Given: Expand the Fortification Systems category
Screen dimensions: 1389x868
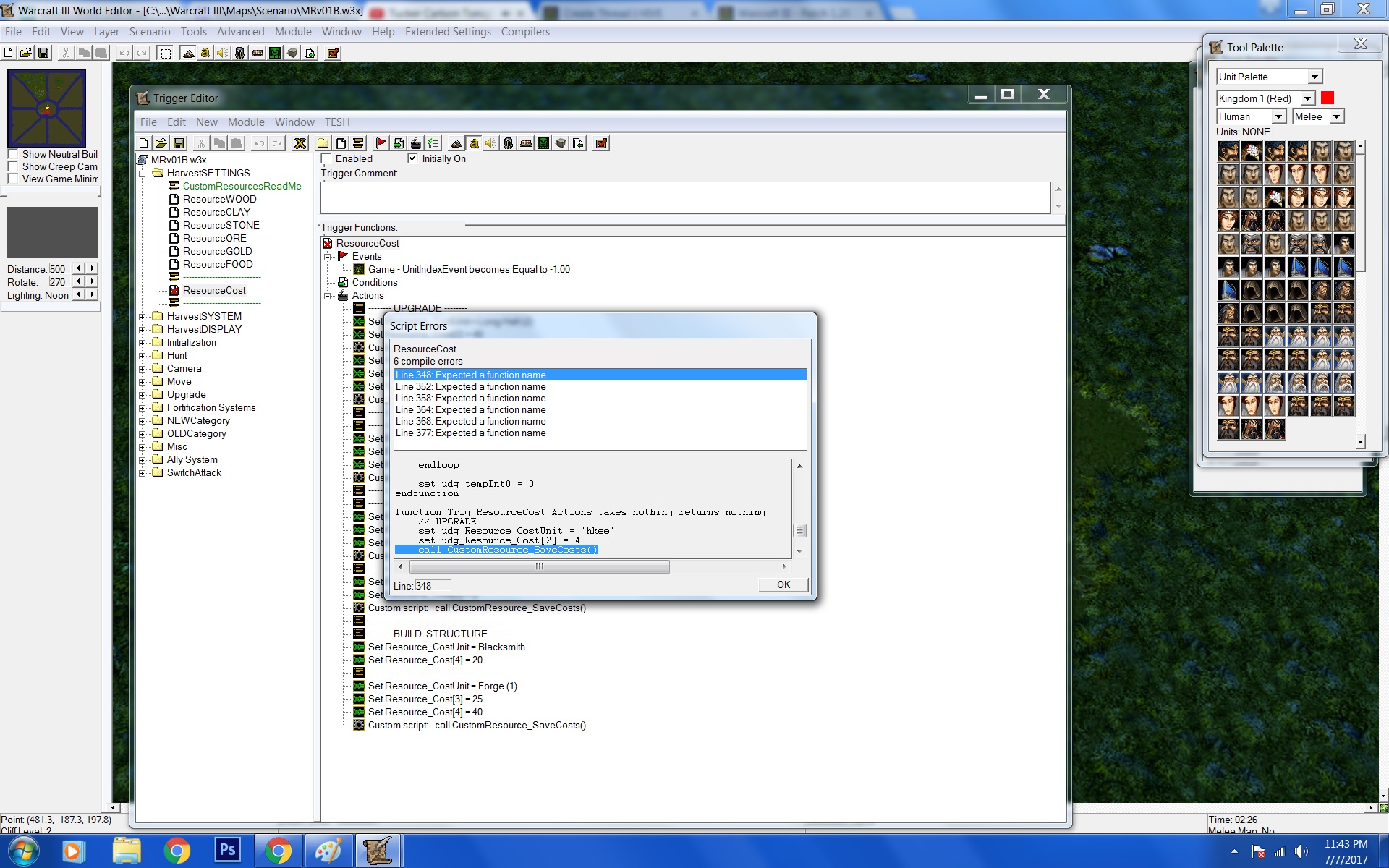Looking at the screenshot, I should pos(143,408).
